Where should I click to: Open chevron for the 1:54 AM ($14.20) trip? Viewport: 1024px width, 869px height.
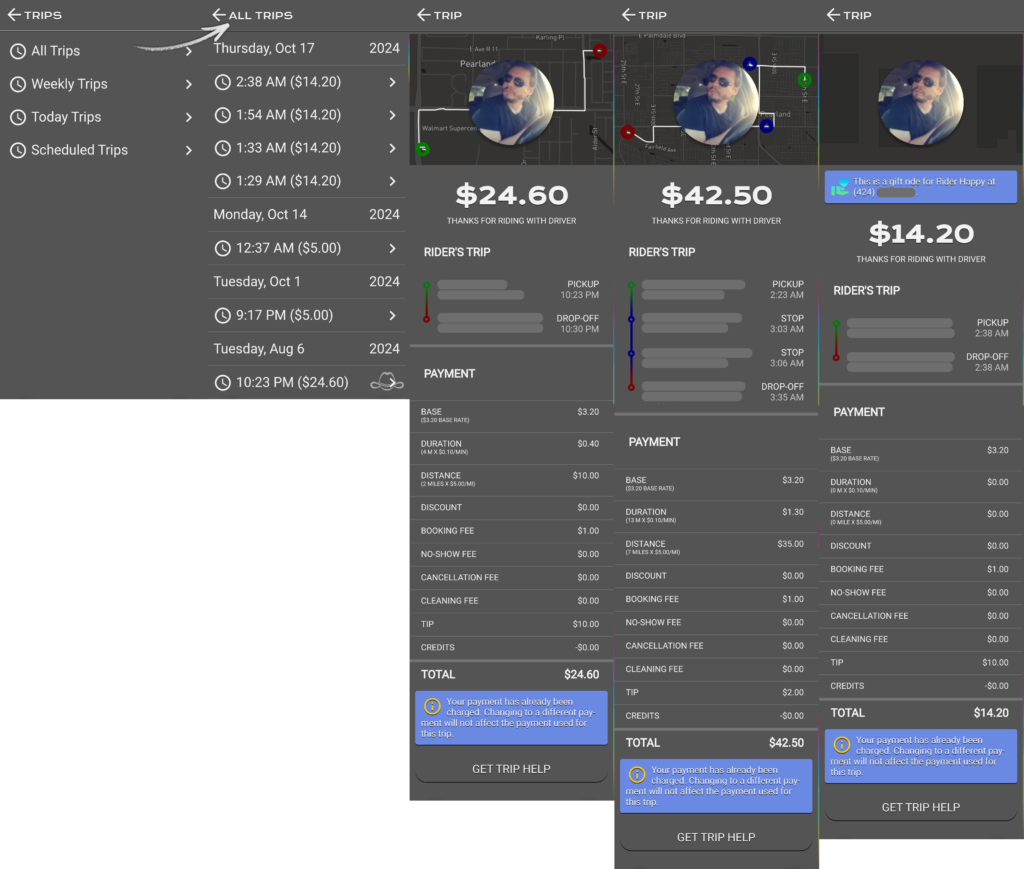click(392, 115)
